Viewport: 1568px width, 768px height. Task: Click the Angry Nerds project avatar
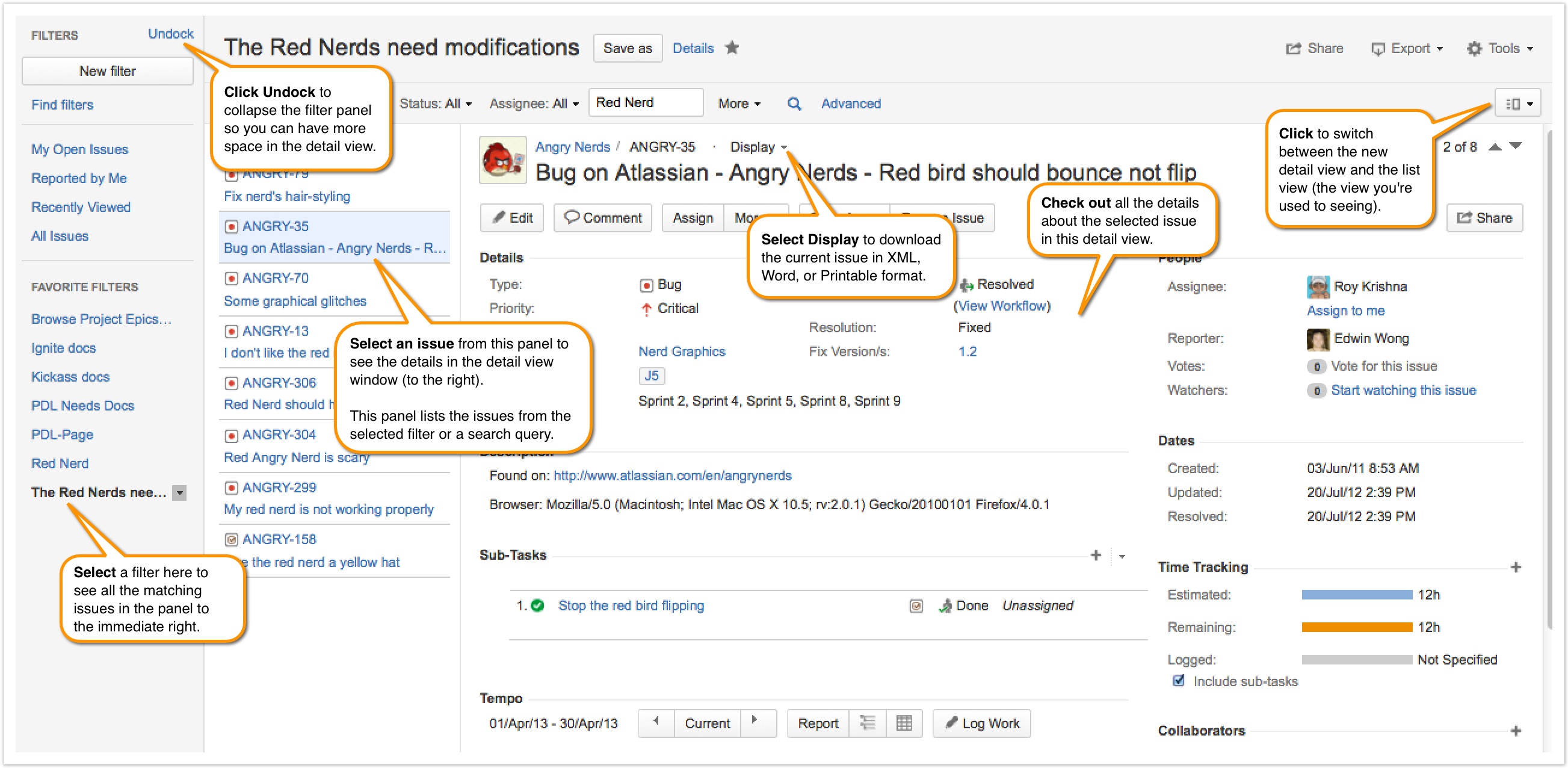point(502,160)
